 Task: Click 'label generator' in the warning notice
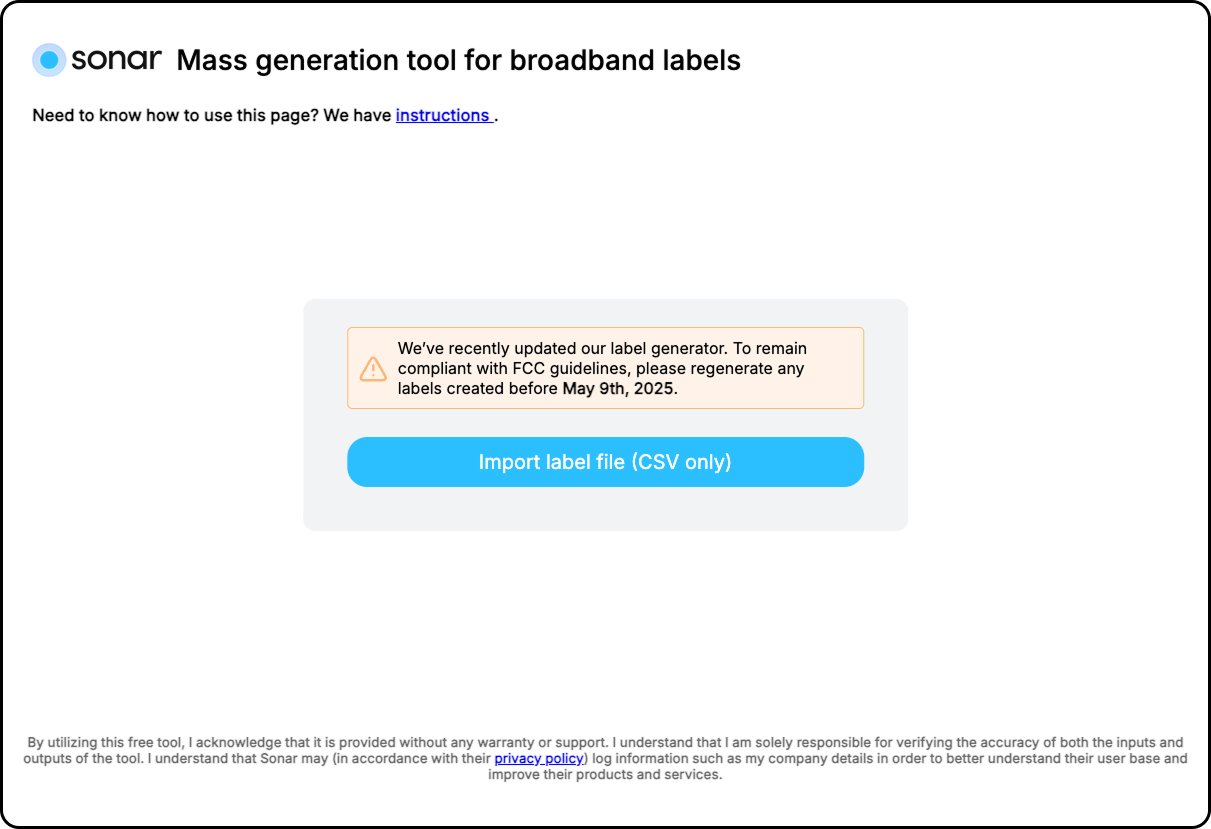tap(669, 348)
